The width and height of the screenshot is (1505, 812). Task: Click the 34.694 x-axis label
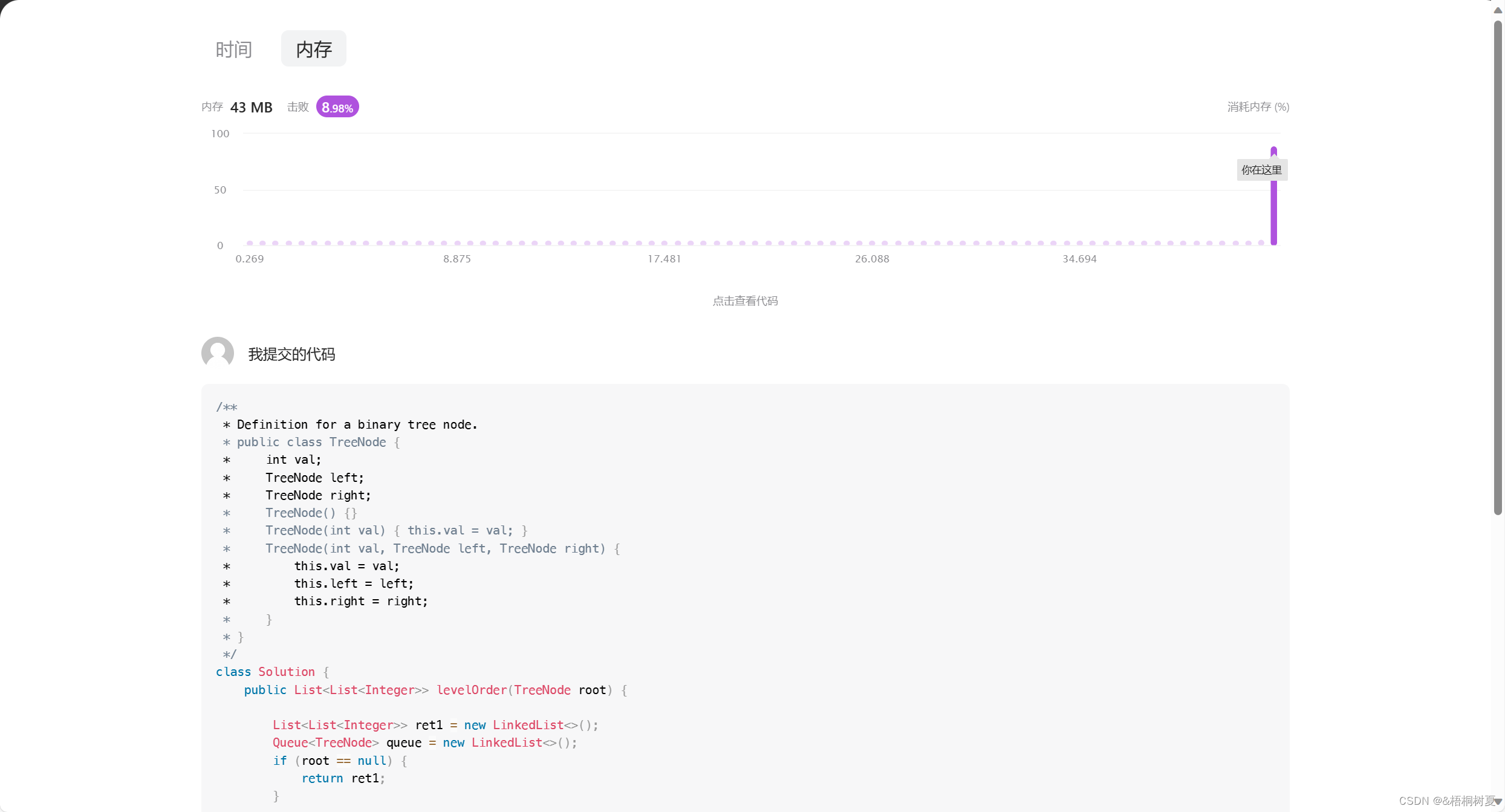click(1079, 259)
